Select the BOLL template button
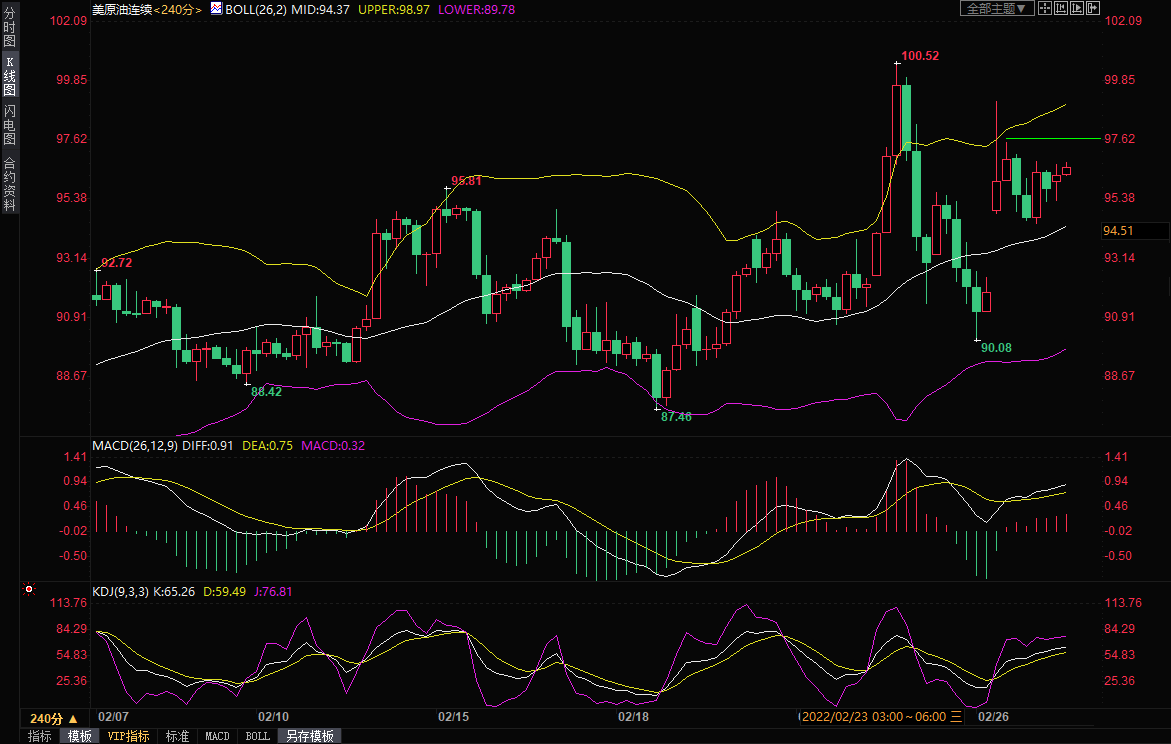1171x744 pixels. coord(257,736)
